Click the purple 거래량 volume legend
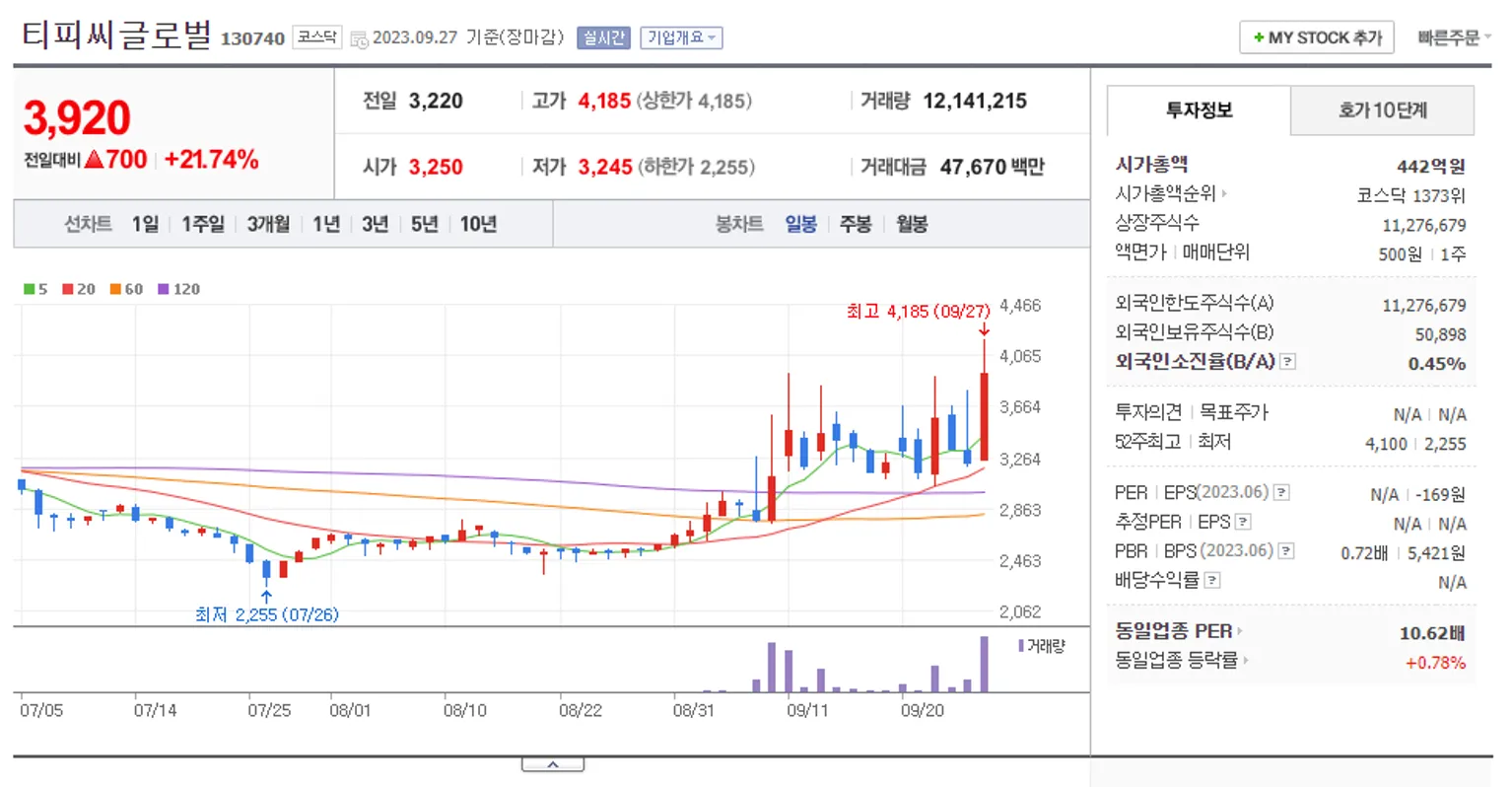 tap(1041, 646)
